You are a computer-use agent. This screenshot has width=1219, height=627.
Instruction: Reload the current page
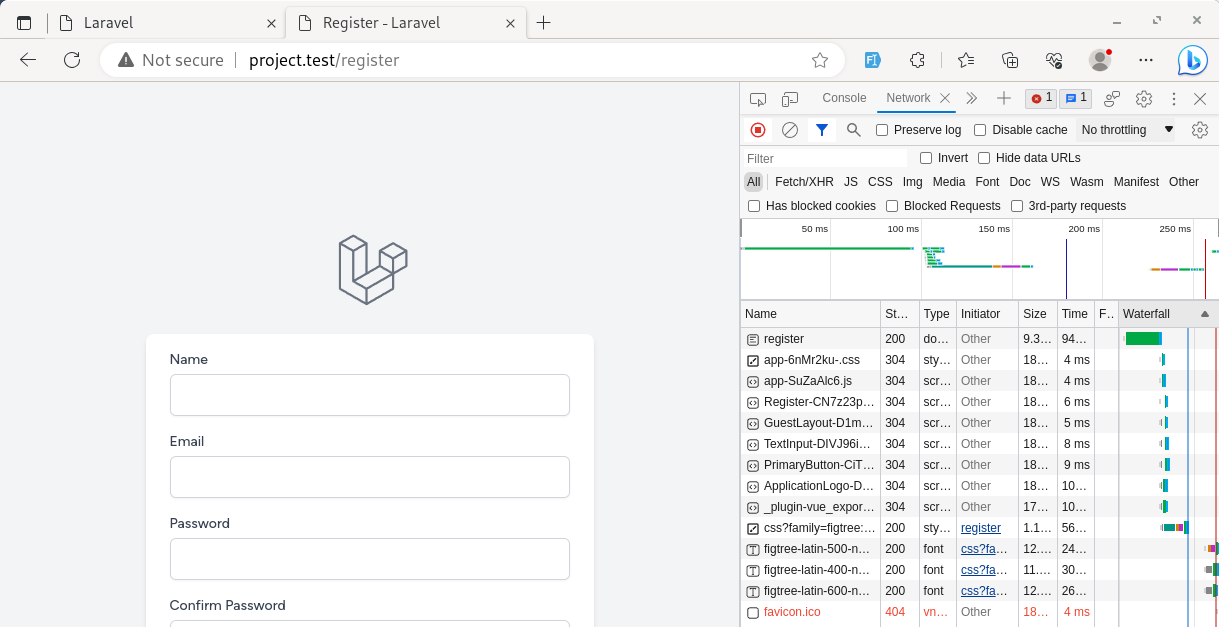72,60
